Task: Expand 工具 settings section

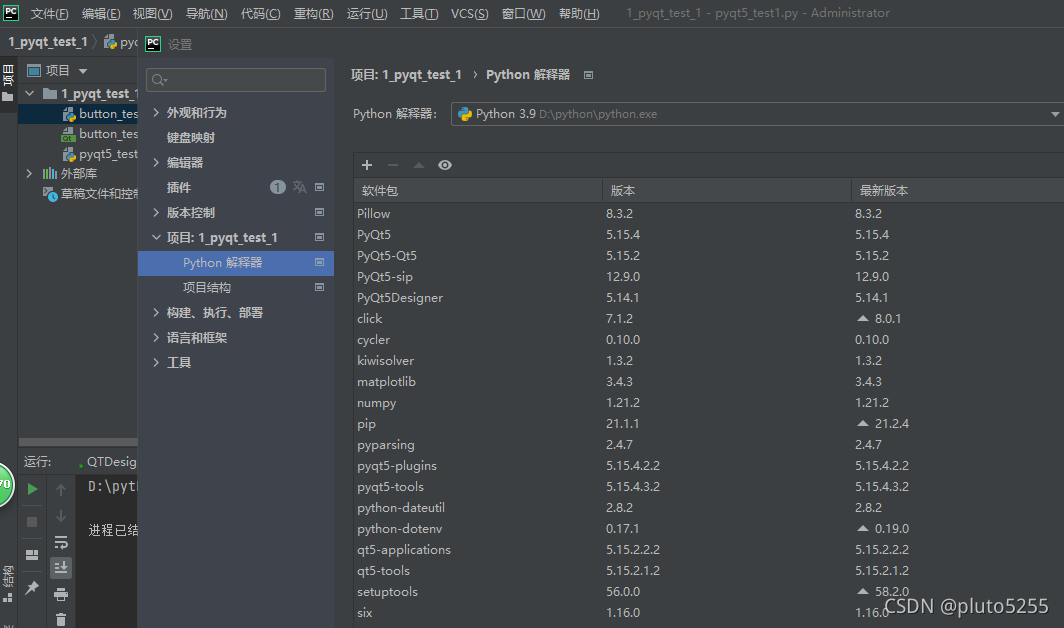Action: pyautogui.click(x=156, y=363)
